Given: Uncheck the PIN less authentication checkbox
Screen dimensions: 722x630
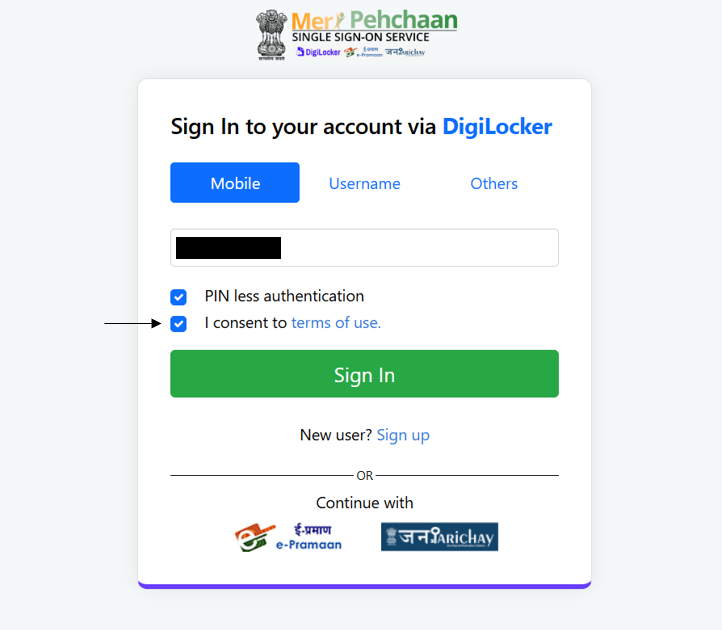Looking at the screenshot, I should click(178, 297).
